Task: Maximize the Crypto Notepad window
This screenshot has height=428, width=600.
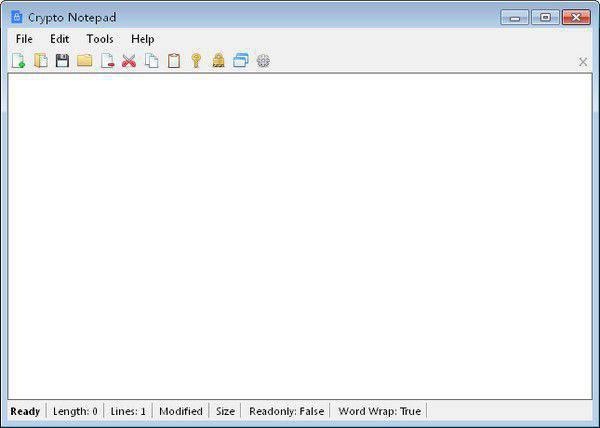Action: tap(545, 18)
